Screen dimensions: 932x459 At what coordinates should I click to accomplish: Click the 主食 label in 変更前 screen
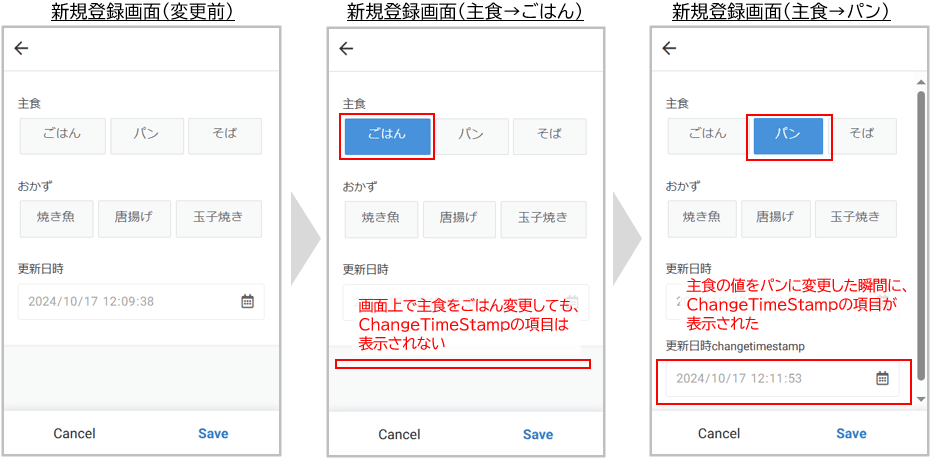(x=30, y=104)
